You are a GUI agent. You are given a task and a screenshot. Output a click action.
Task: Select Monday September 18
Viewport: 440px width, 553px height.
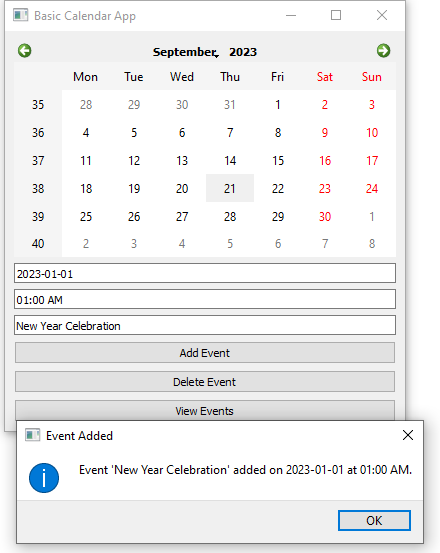pos(86,188)
